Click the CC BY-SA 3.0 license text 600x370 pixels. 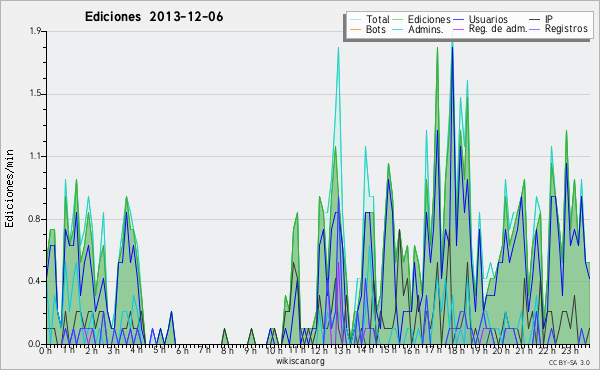point(569,362)
